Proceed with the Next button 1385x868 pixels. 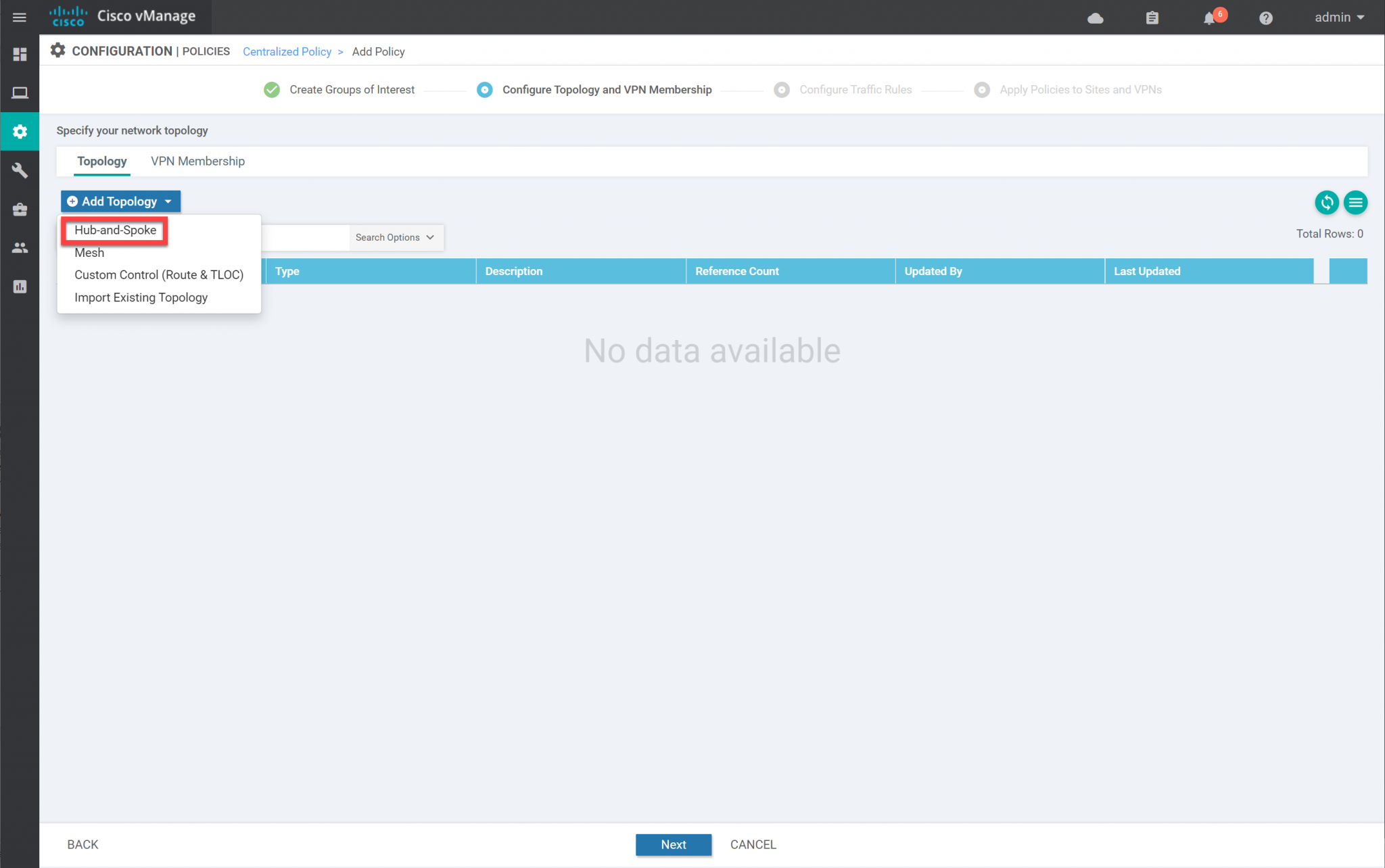(673, 844)
